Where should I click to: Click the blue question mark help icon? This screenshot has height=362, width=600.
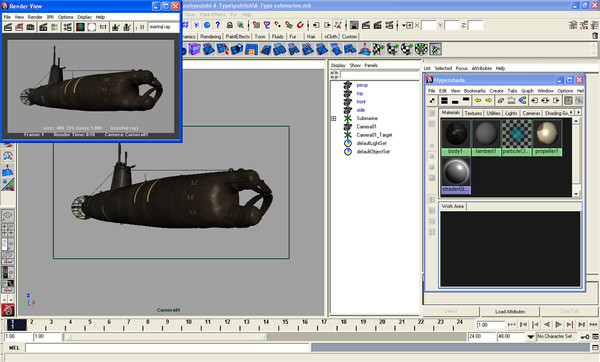click(x=217, y=25)
